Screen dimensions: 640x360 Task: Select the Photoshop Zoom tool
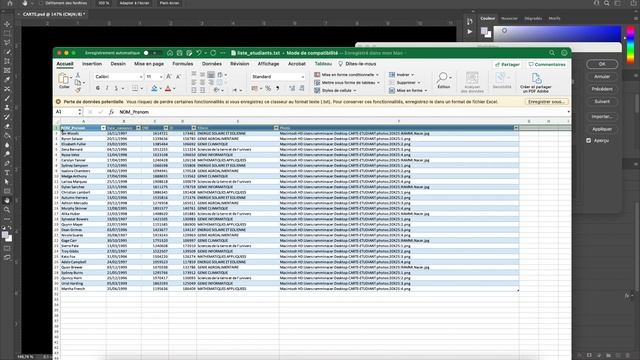pos(7,210)
